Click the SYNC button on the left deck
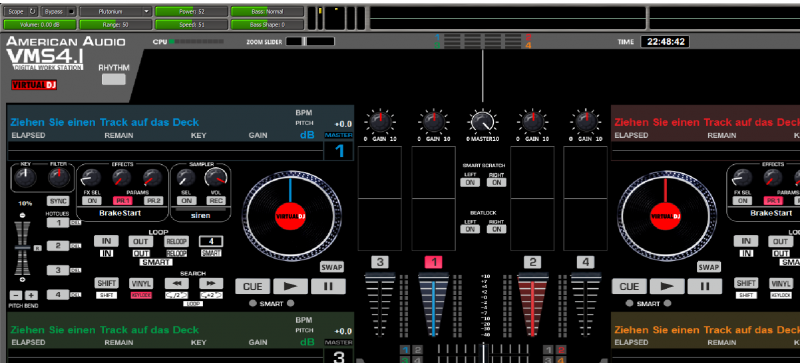This screenshot has height=363, width=800. pos(58,201)
